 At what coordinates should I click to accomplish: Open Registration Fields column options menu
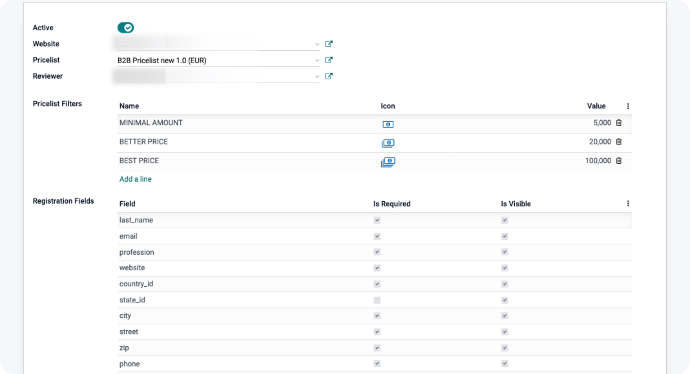coord(628,204)
